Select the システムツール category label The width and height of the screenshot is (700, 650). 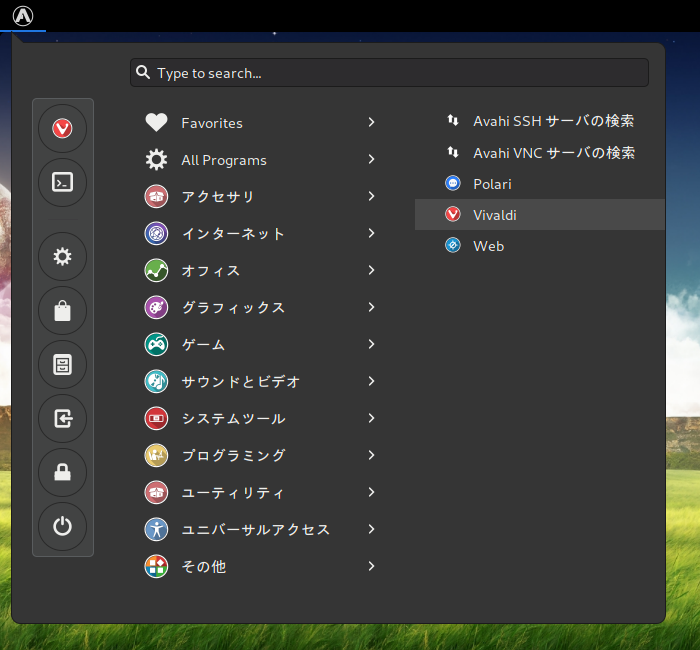pos(233,419)
